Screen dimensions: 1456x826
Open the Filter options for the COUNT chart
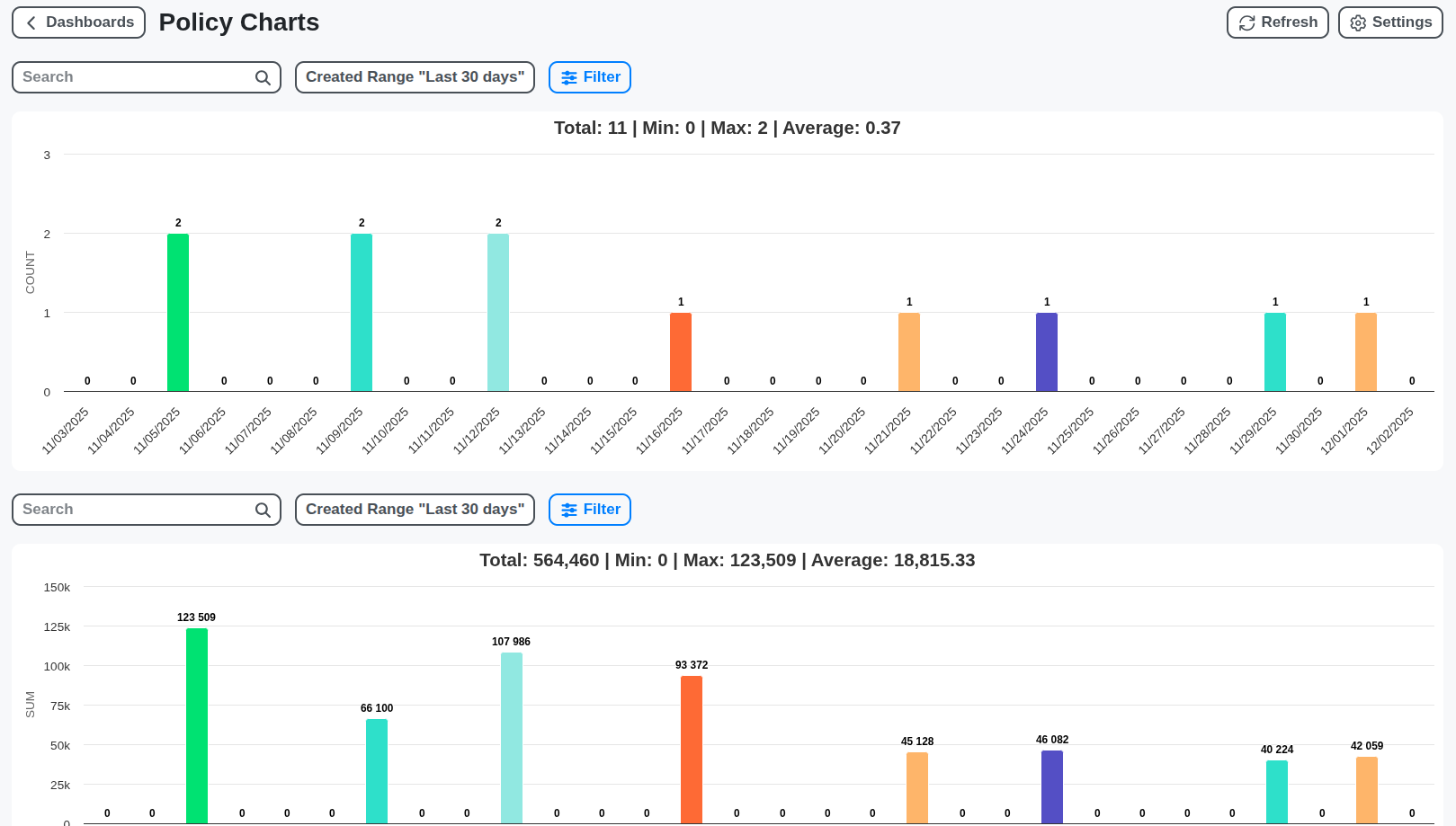[590, 77]
